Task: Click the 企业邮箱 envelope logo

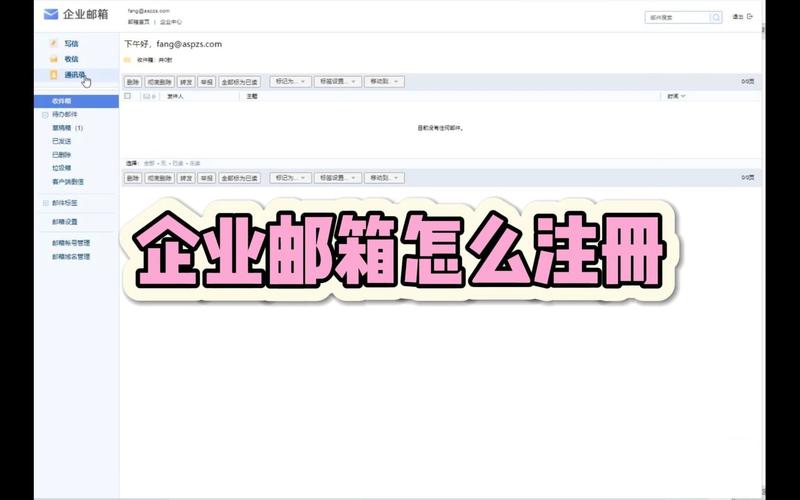Action: click(x=50, y=14)
